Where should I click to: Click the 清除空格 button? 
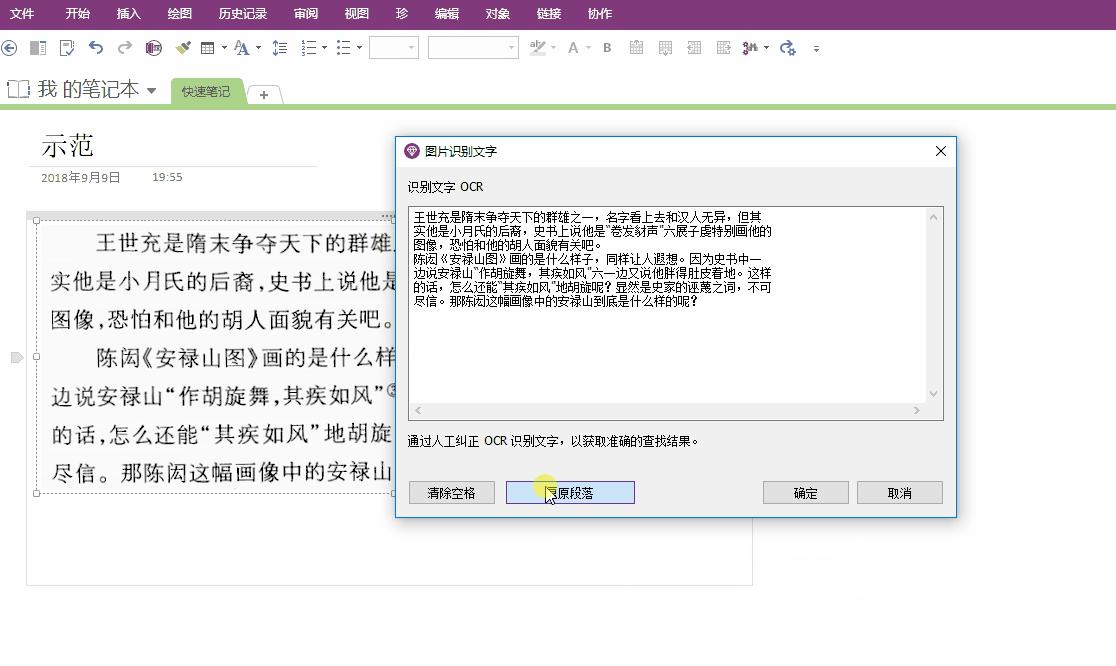[451, 492]
